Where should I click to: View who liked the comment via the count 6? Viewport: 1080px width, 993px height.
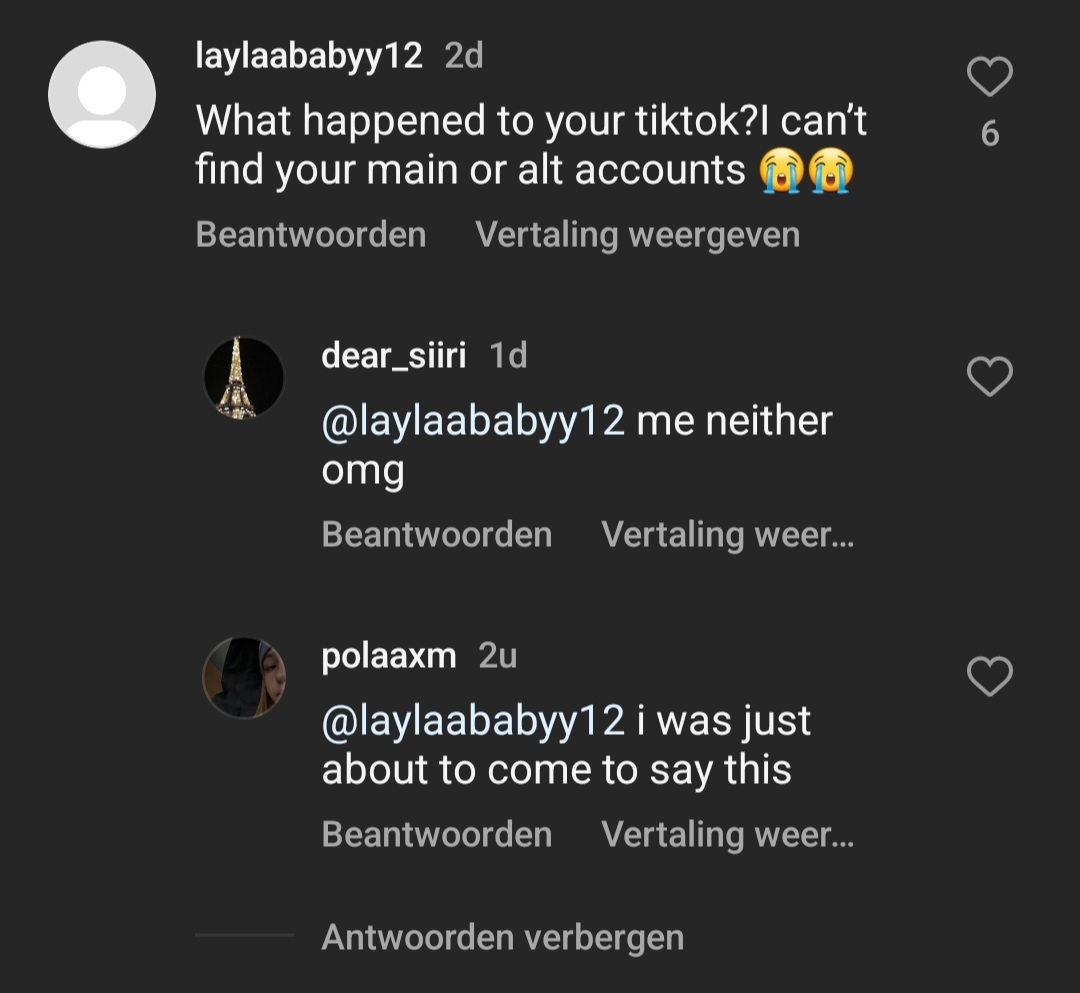989,133
